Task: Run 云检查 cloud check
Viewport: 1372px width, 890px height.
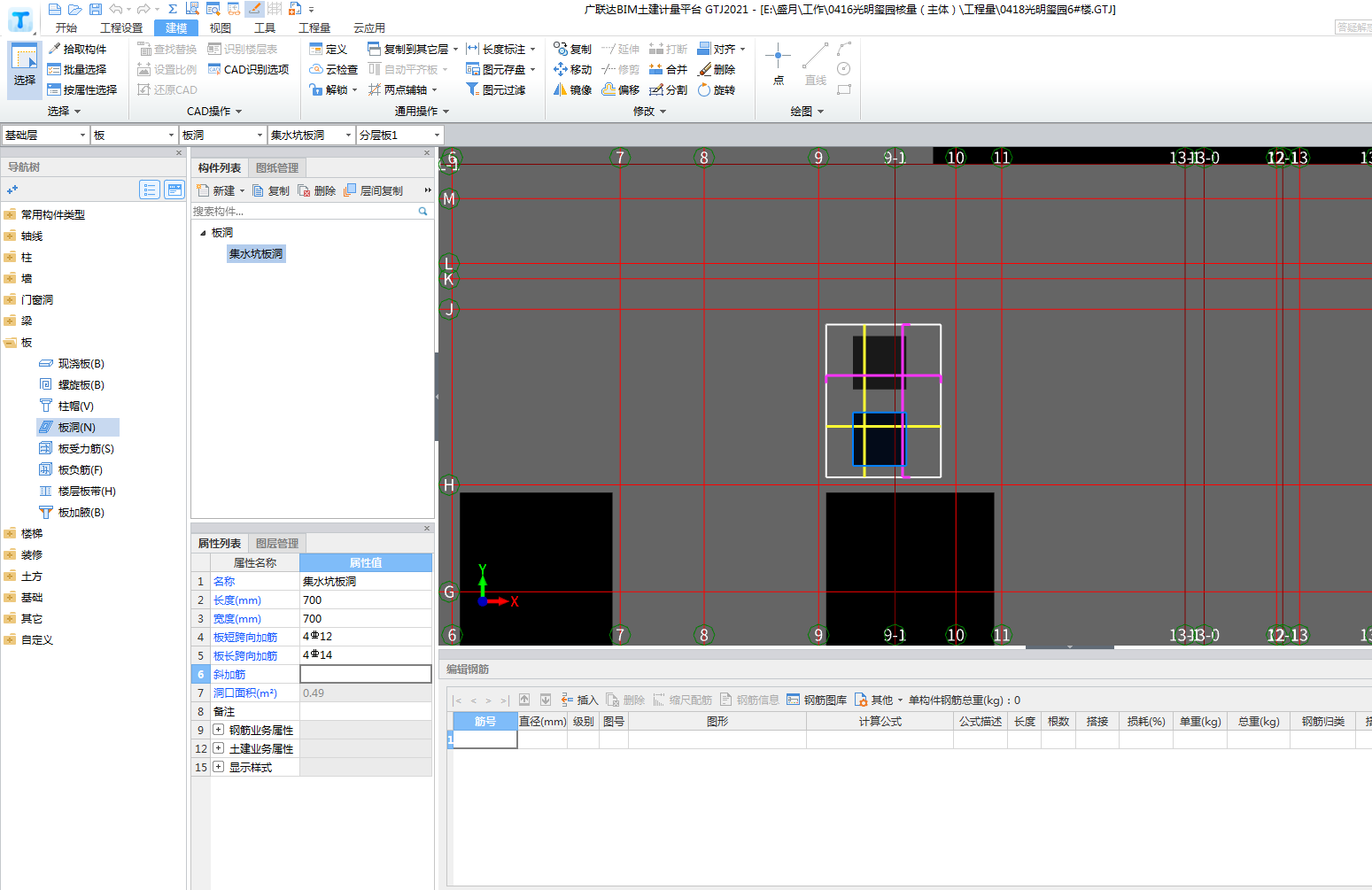Action: click(334, 69)
